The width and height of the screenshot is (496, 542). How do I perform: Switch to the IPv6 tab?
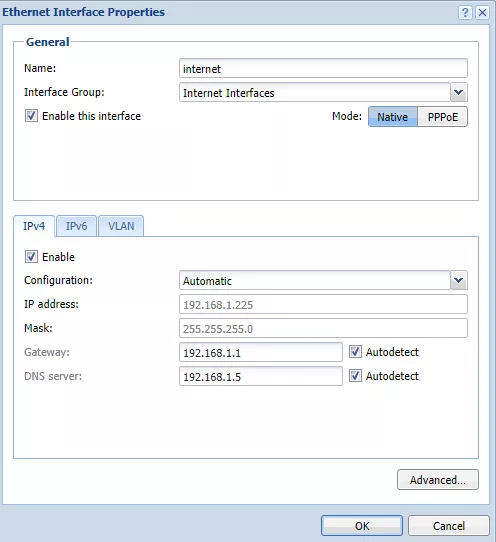[x=76, y=226]
